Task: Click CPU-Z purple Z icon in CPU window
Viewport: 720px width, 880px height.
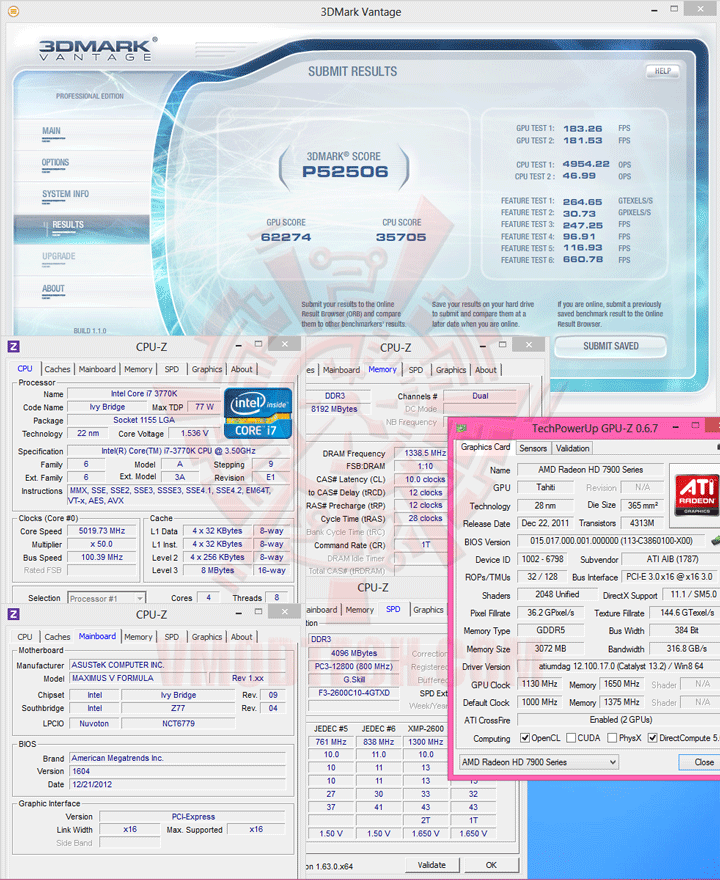Action: [x=14, y=346]
